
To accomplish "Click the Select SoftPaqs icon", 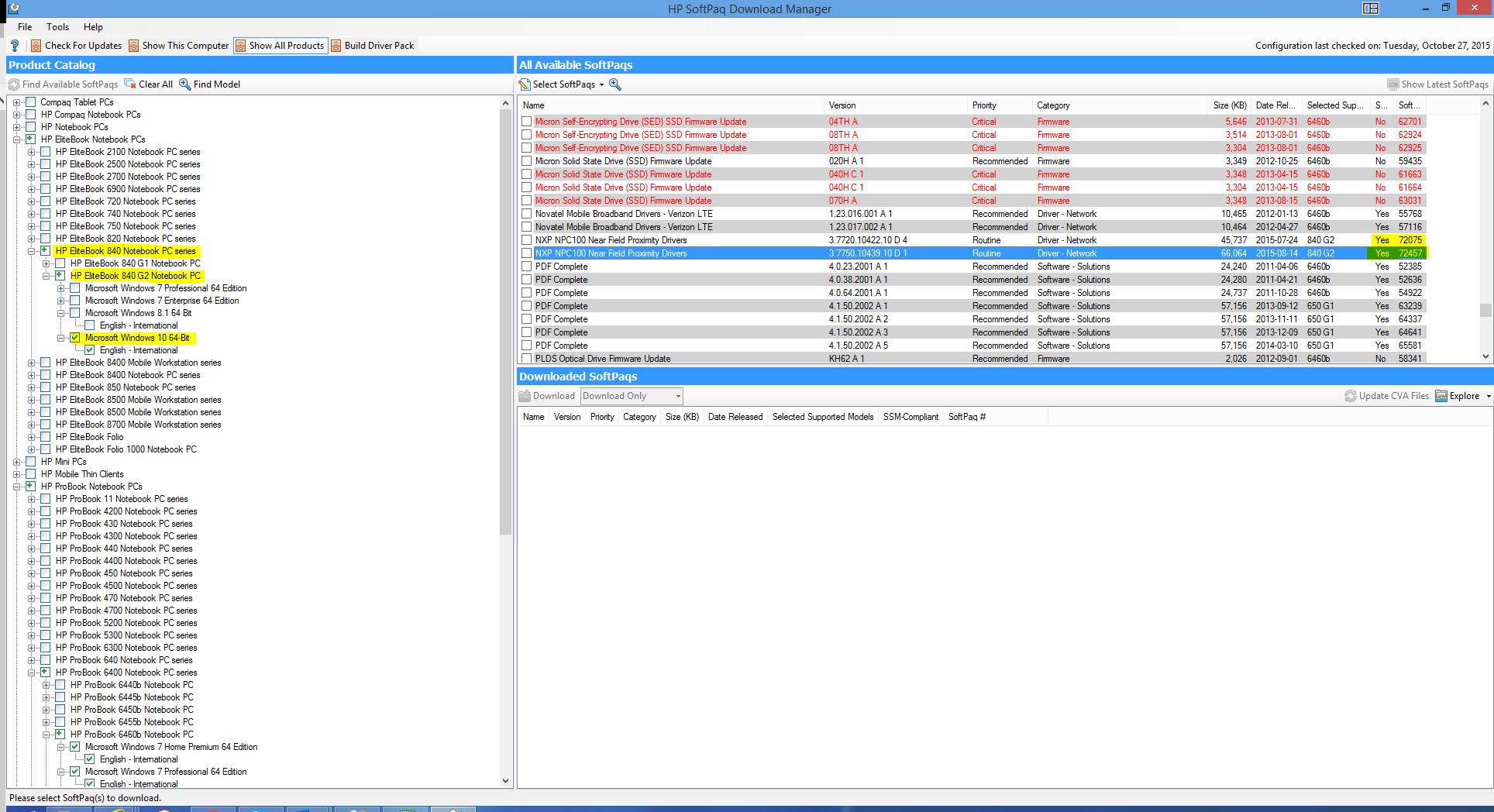I will click(x=525, y=84).
